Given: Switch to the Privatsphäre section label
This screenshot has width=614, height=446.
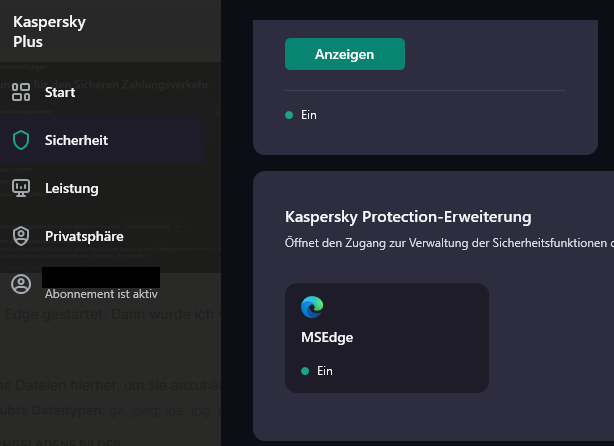Looking at the screenshot, I should [x=84, y=236].
